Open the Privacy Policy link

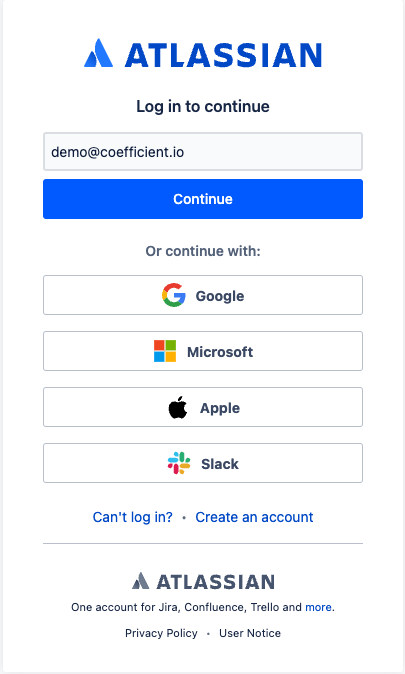(x=161, y=633)
